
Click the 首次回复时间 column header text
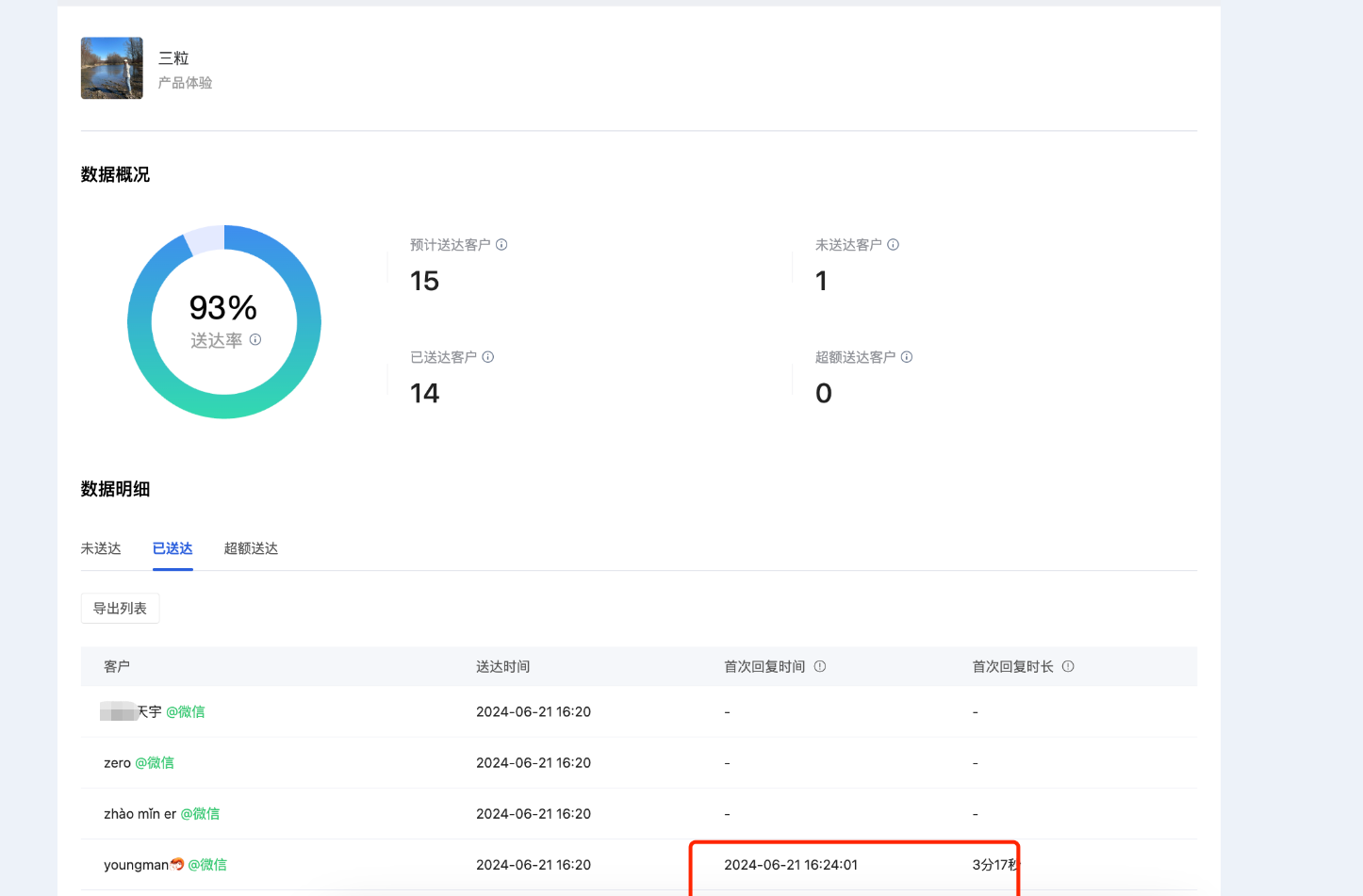click(764, 666)
